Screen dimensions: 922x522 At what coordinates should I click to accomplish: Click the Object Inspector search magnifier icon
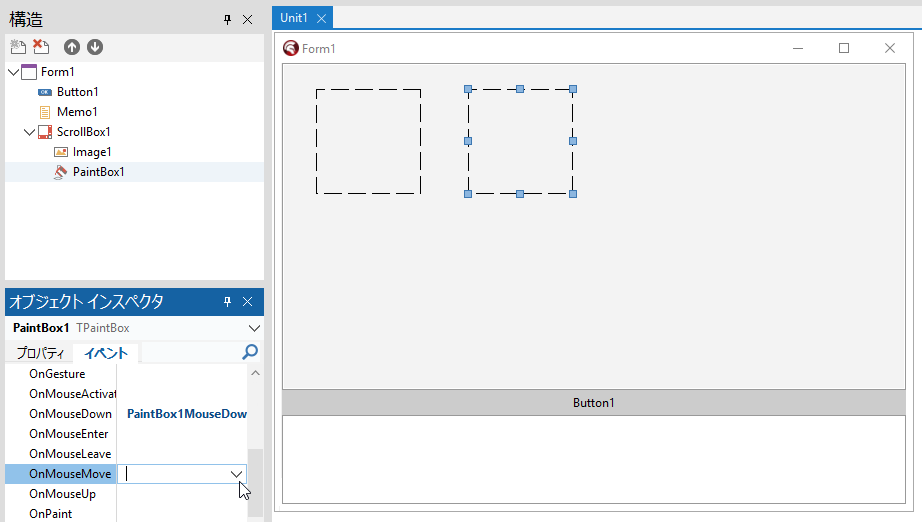point(250,352)
